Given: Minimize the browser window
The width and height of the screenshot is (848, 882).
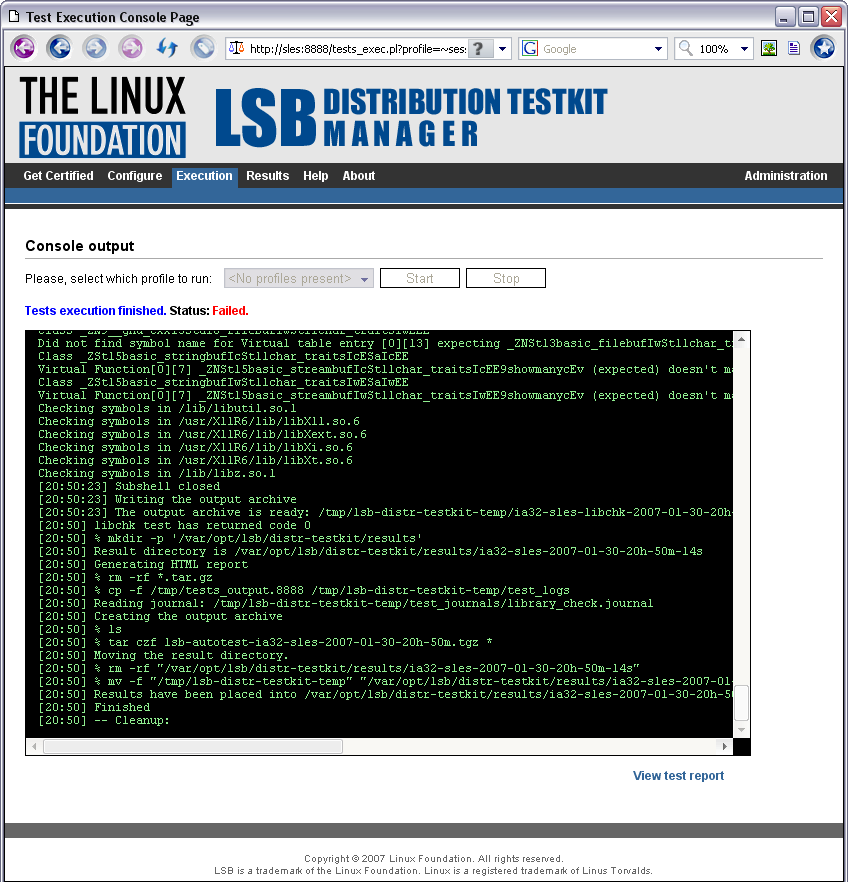Looking at the screenshot, I should point(784,17).
